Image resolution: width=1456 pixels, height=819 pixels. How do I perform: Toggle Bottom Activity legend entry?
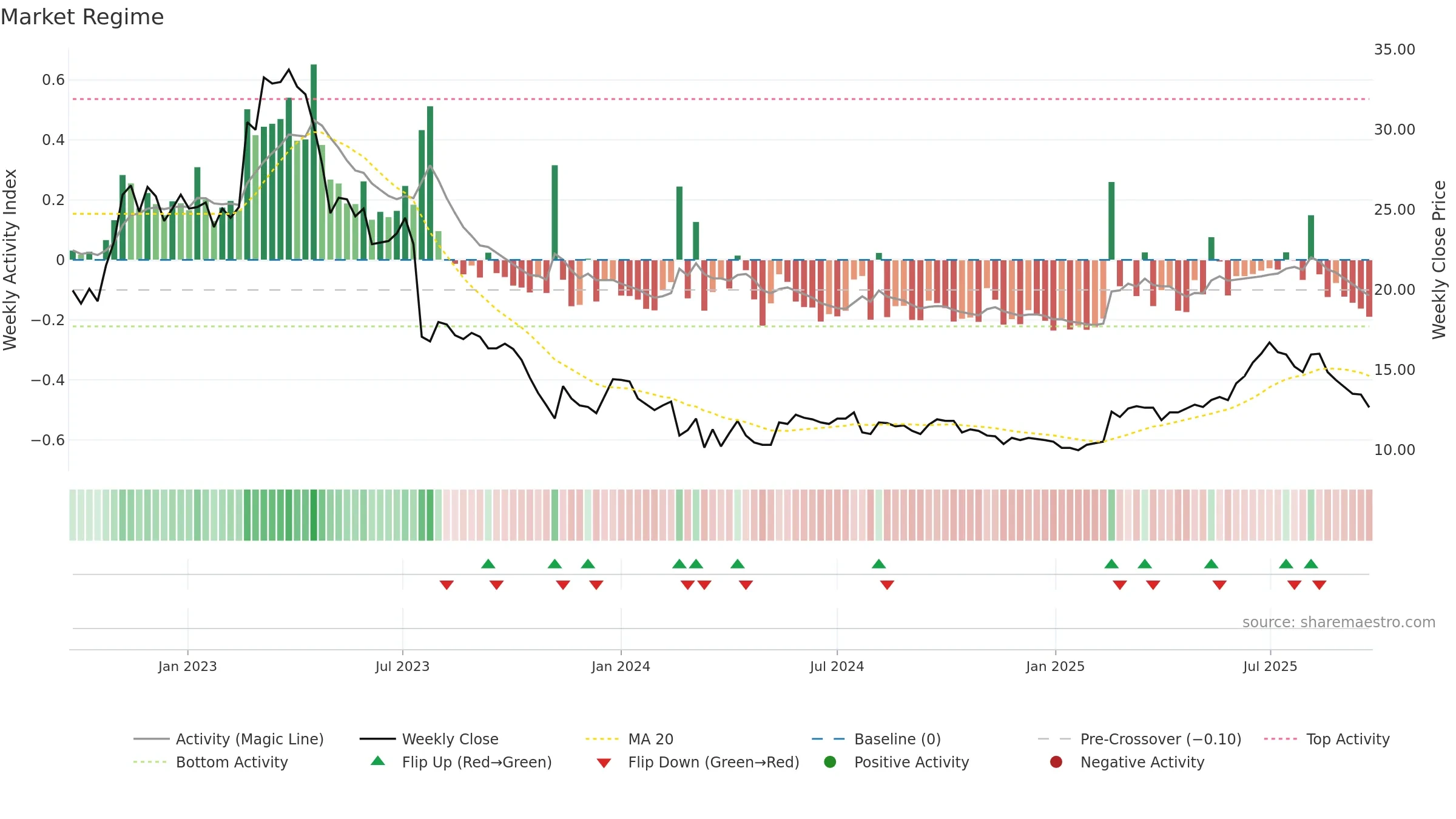(x=211, y=762)
